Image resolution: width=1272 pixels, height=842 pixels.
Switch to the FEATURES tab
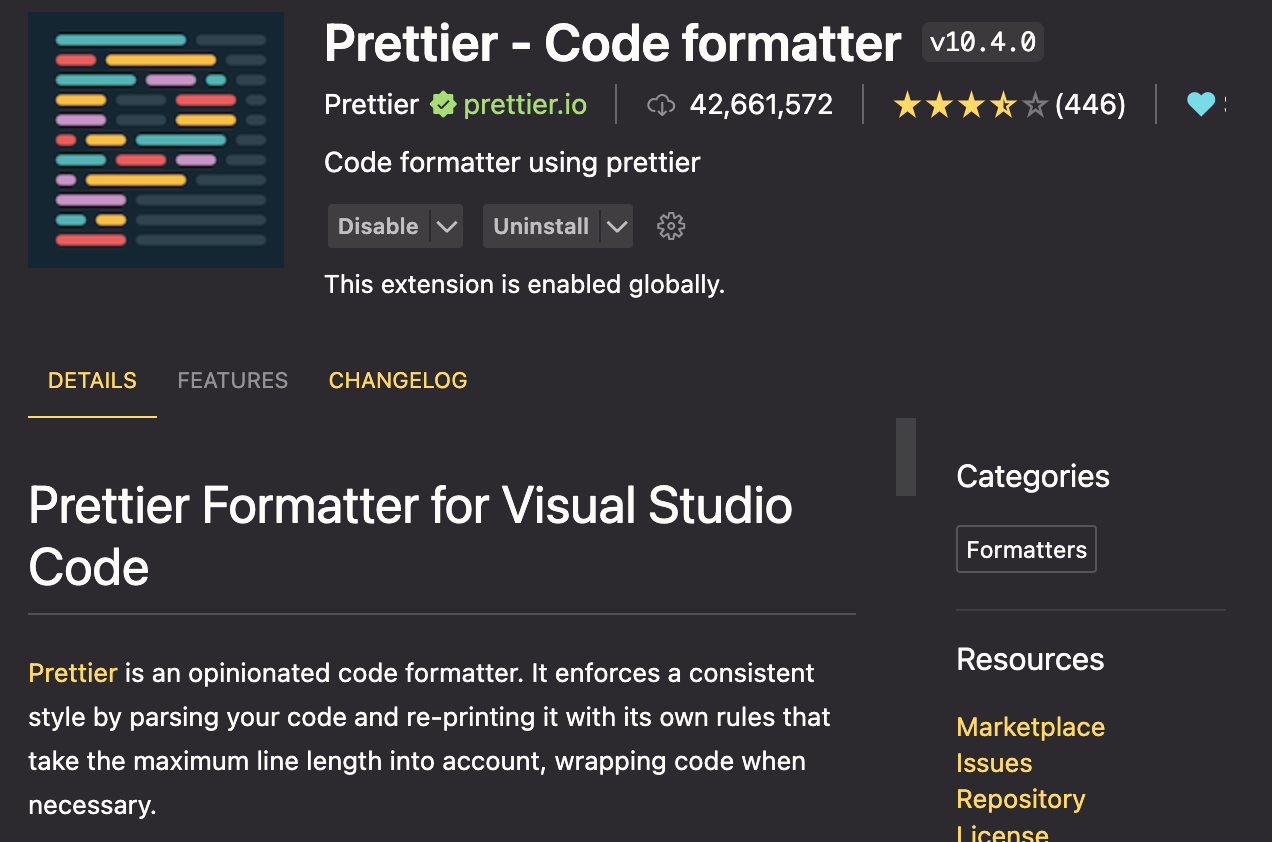point(232,380)
